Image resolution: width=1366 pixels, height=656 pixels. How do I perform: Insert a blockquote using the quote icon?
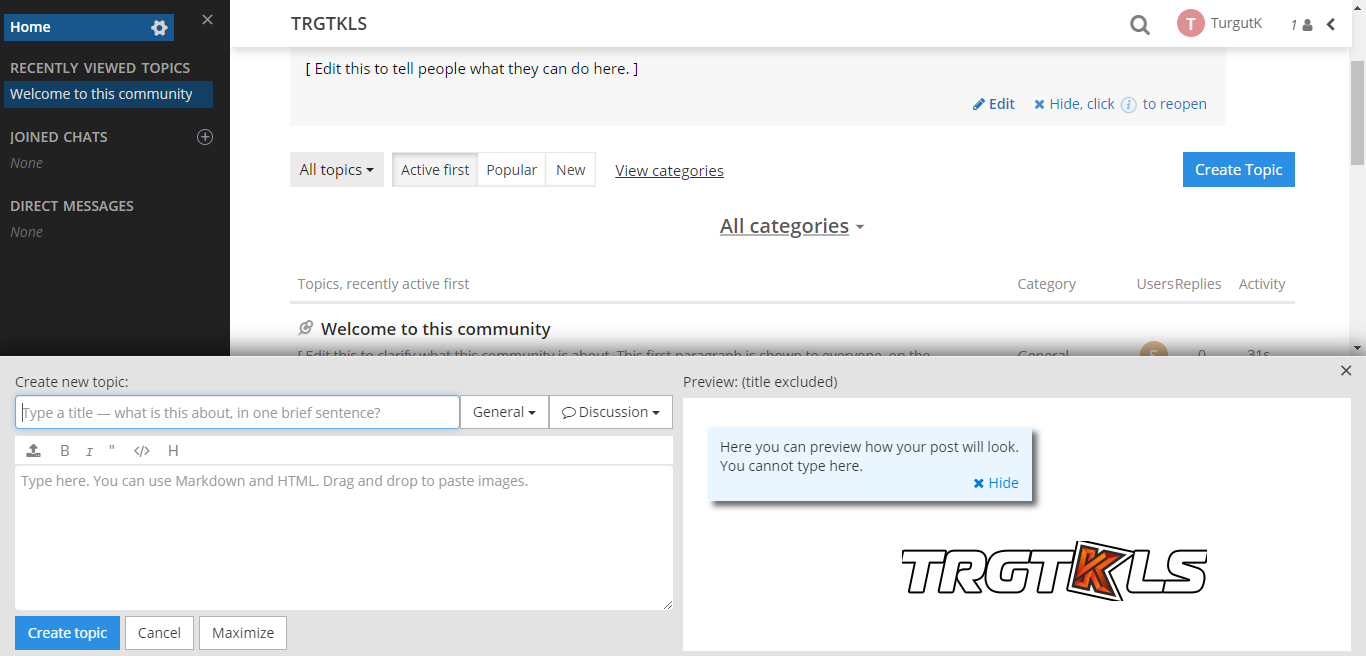tap(112, 451)
